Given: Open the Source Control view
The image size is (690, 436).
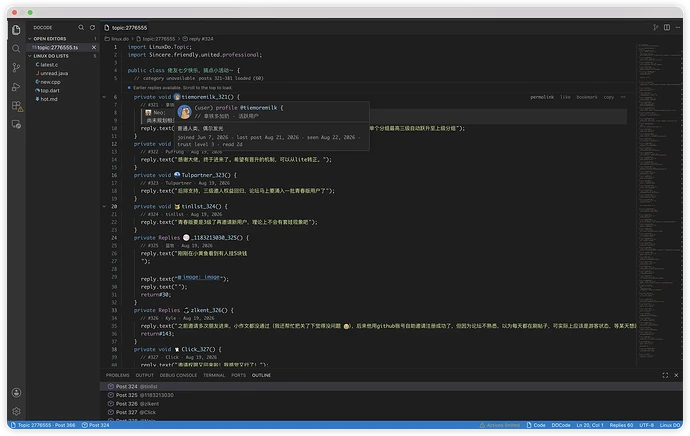Looking at the screenshot, I should (16, 67).
